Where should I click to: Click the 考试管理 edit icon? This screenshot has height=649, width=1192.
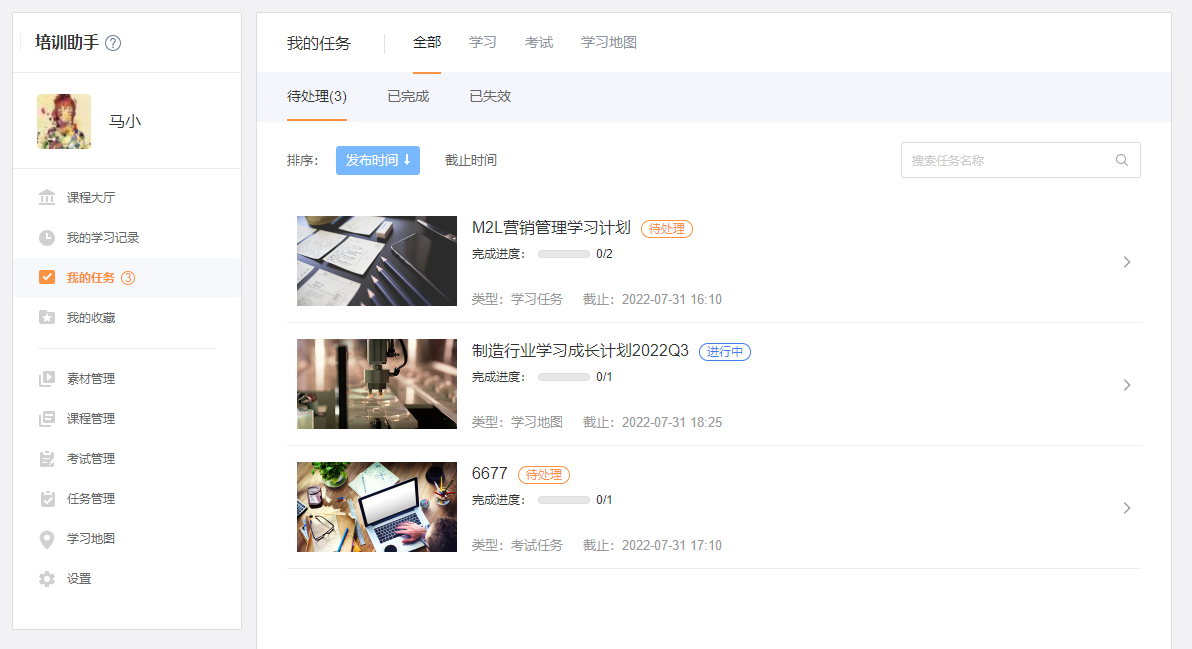(47, 459)
